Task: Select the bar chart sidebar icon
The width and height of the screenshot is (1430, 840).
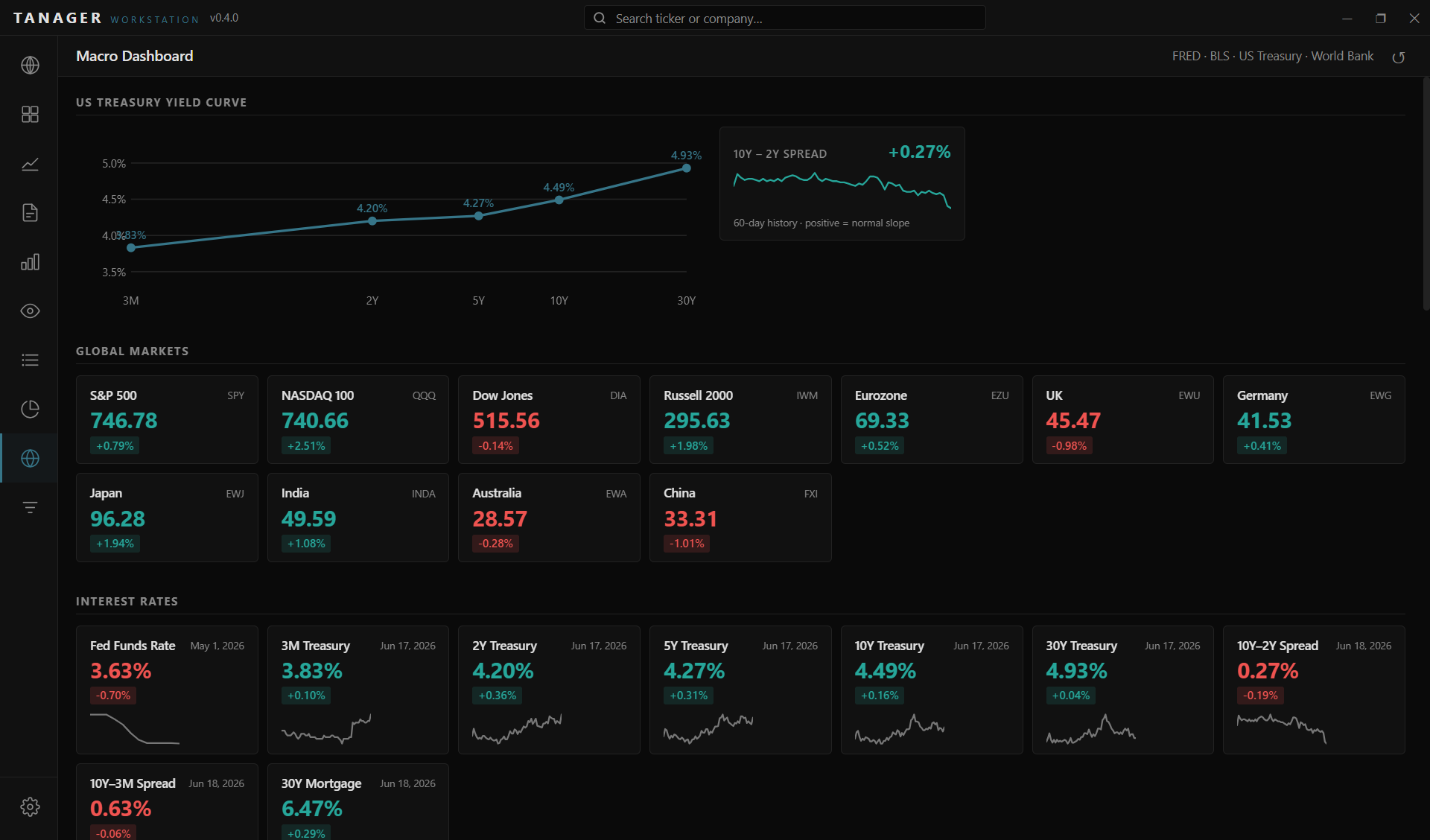Action: (x=30, y=262)
